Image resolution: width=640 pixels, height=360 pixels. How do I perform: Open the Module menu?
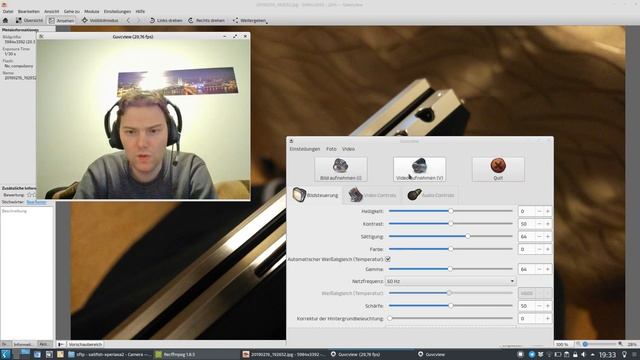(x=91, y=11)
